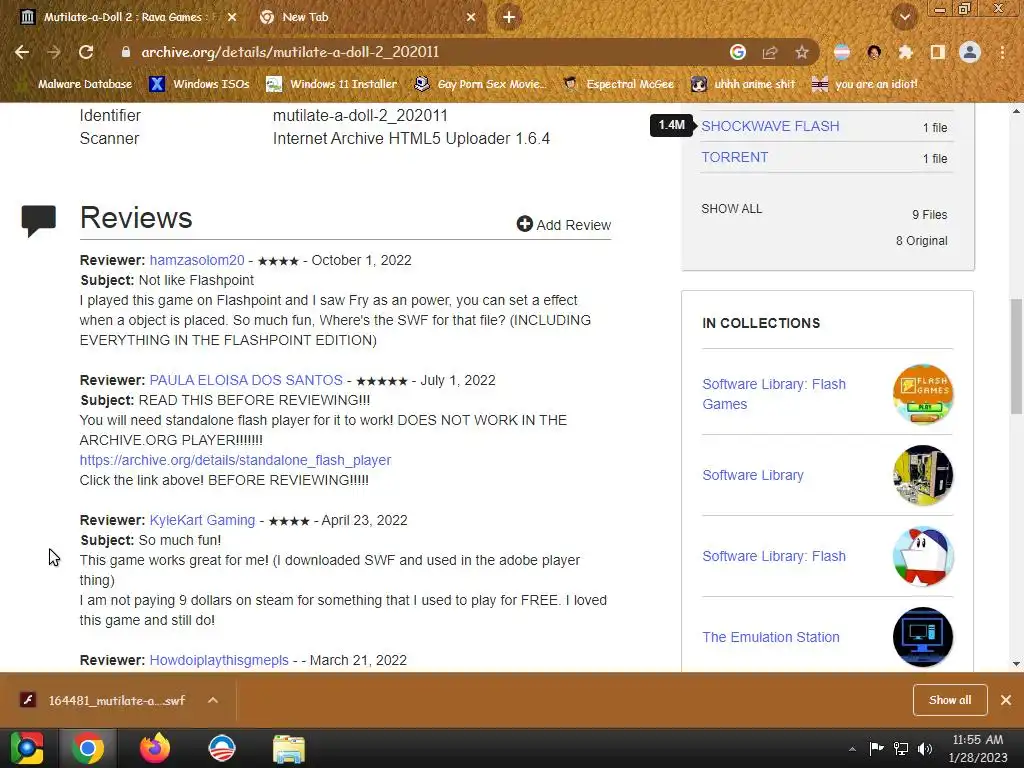Screen dimensions: 1024x768
Task: Close the New Tab tab
Action: (x=471, y=17)
